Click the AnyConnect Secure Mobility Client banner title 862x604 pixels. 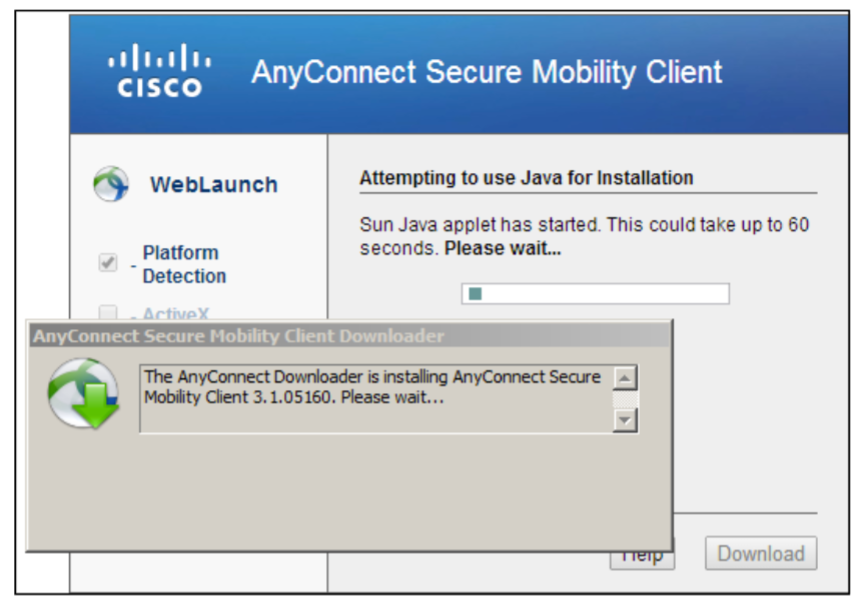pyautogui.click(x=487, y=72)
